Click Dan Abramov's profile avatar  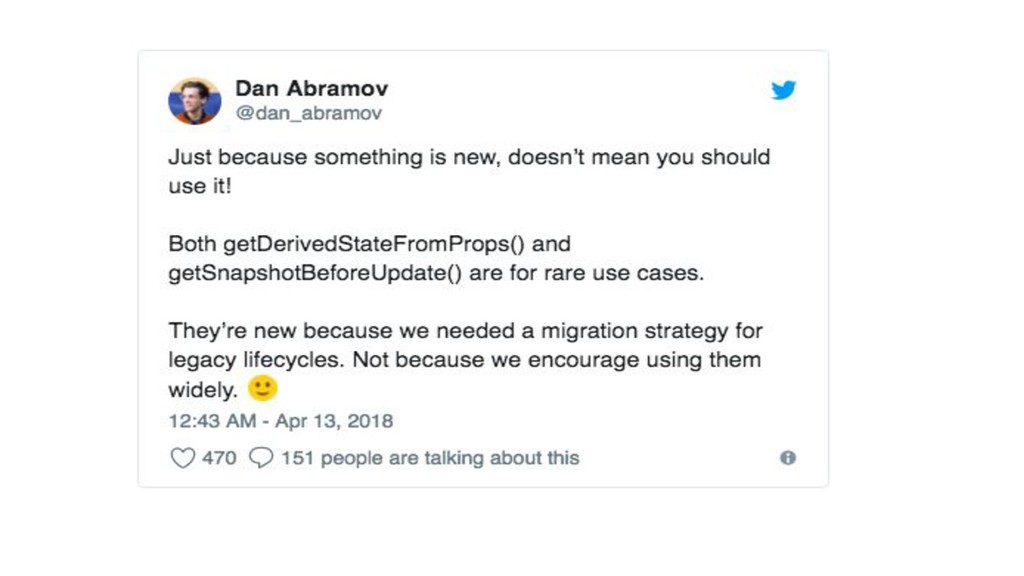[195, 101]
